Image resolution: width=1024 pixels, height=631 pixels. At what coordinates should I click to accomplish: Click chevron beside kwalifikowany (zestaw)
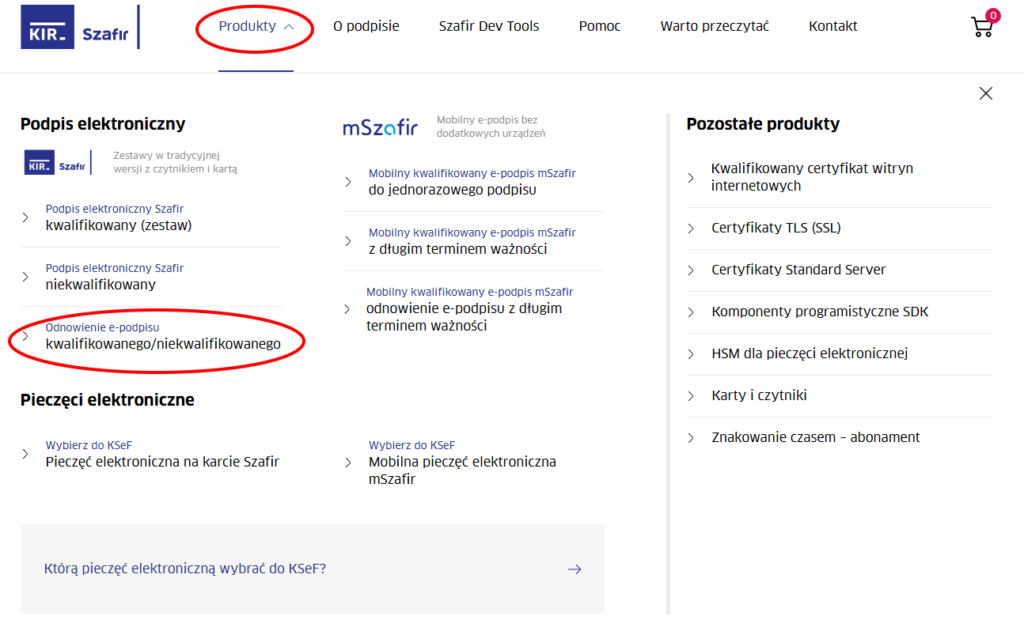[25, 218]
